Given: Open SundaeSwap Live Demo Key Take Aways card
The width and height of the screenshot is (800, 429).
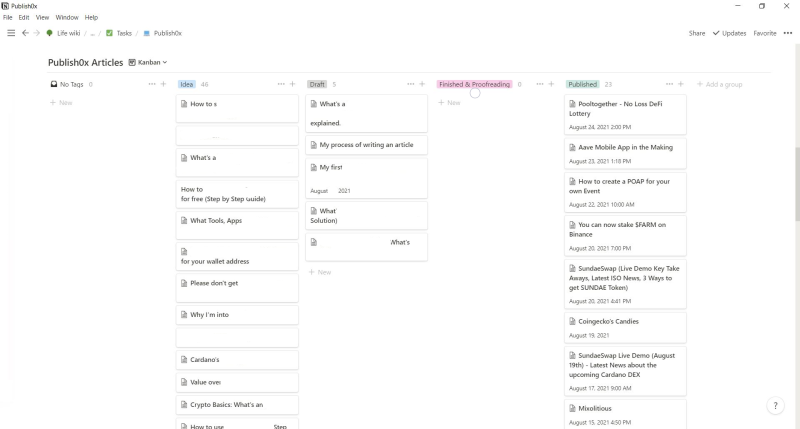Looking at the screenshot, I should 625,284.
